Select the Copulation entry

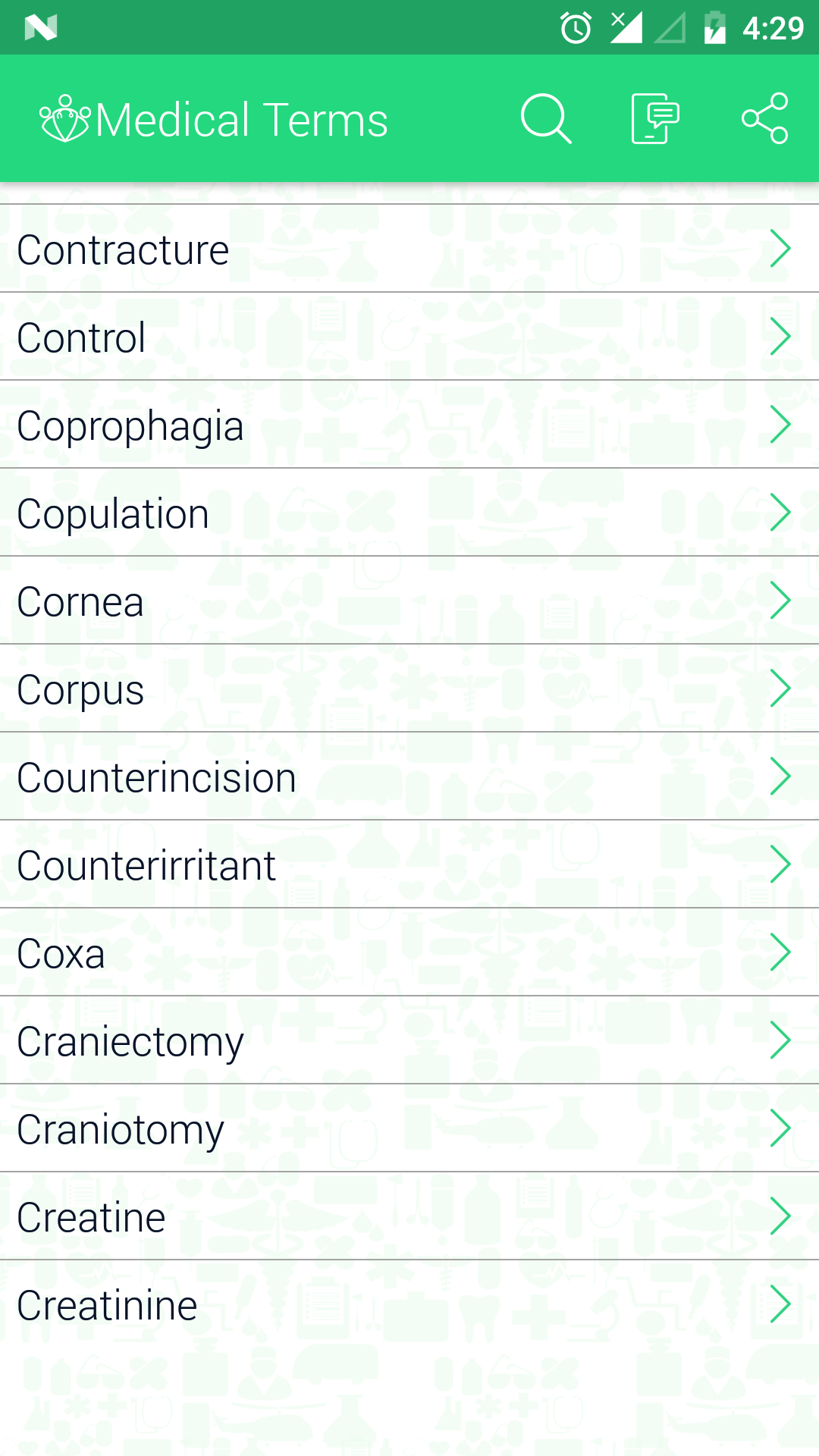(x=409, y=513)
